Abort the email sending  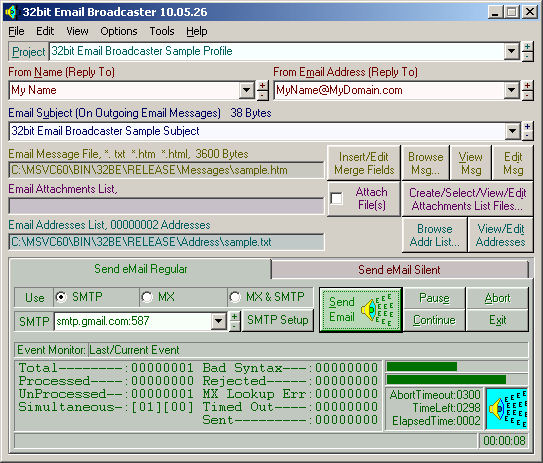pyautogui.click(x=497, y=298)
